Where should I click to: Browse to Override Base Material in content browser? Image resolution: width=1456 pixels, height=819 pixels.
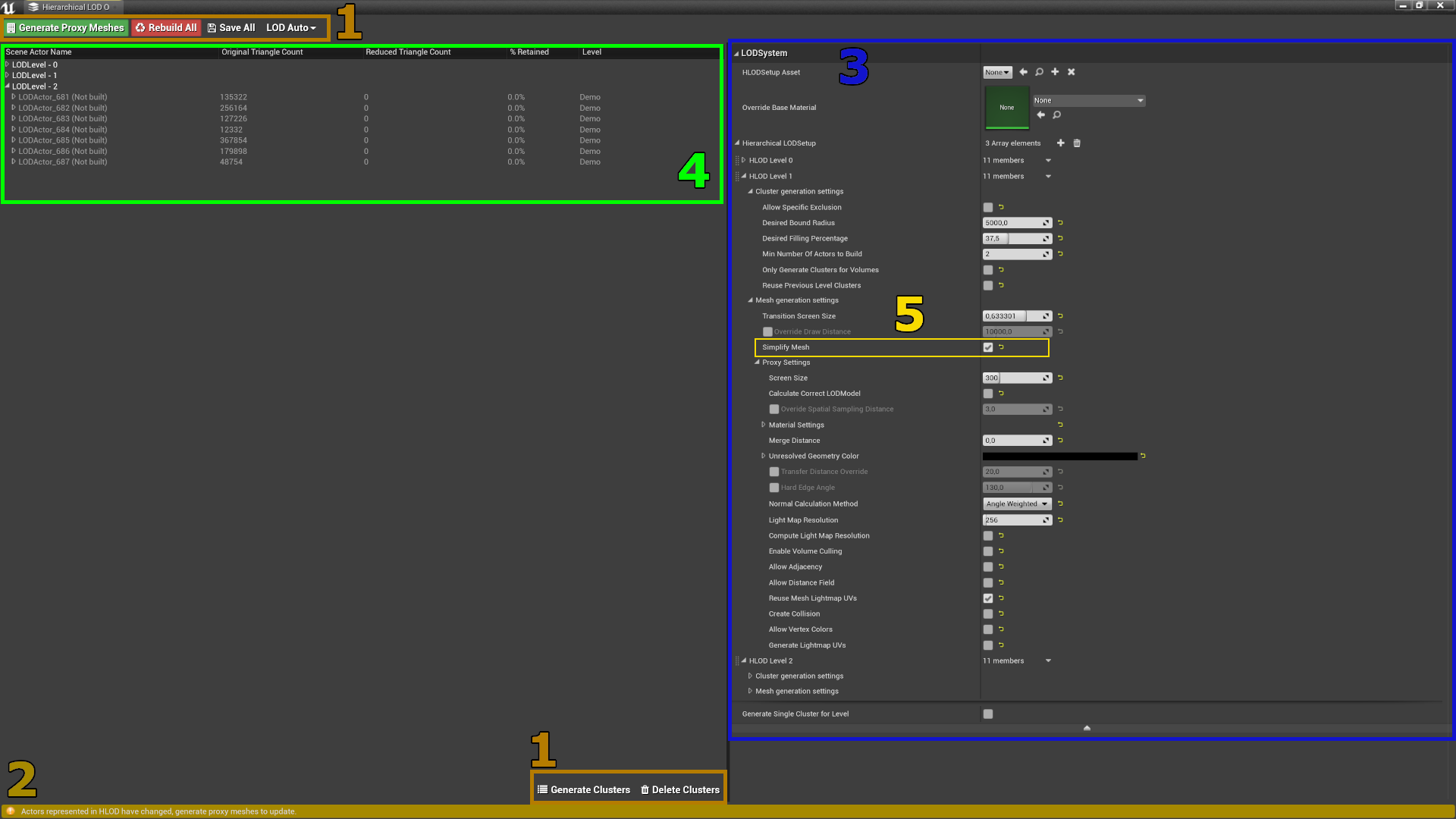(1056, 115)
